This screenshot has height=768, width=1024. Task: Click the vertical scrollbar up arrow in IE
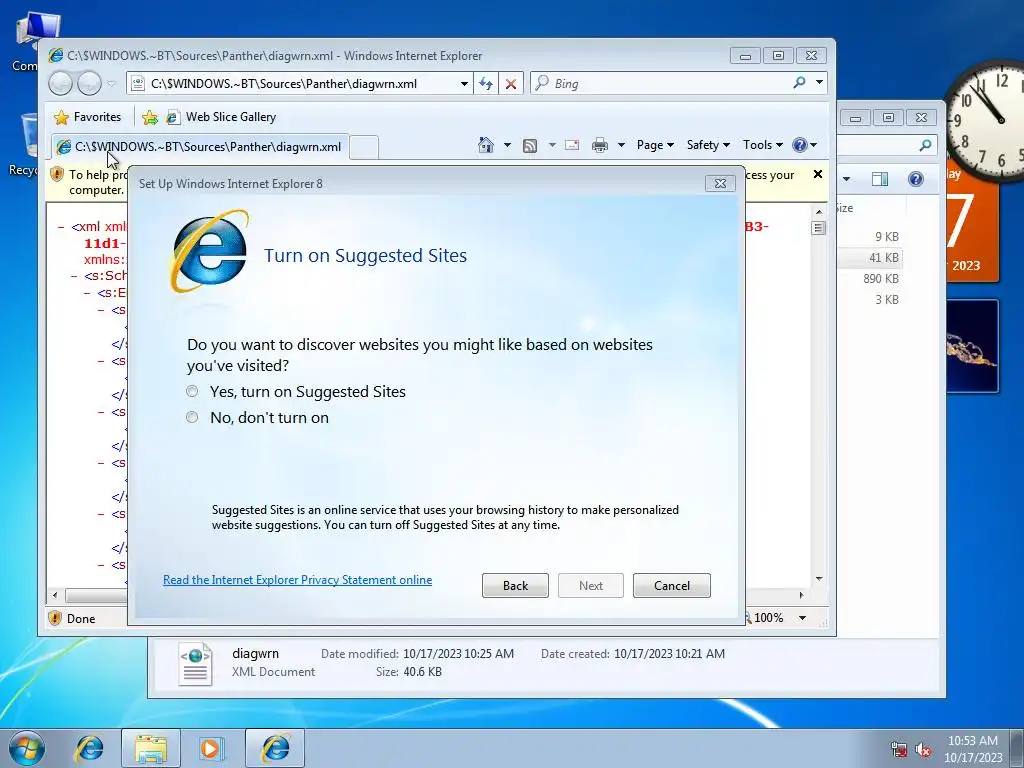pos(818,212)
